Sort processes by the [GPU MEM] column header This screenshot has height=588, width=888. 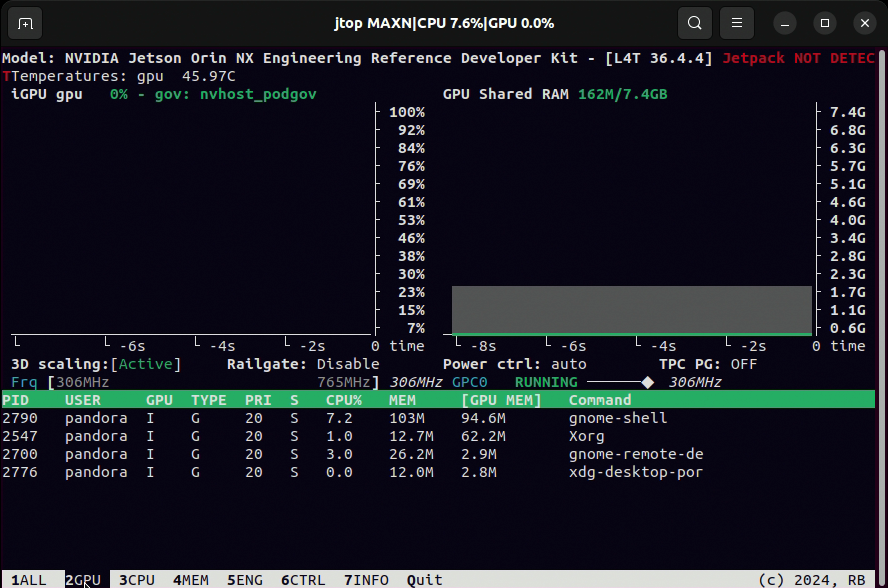click(x=501, y=400)
